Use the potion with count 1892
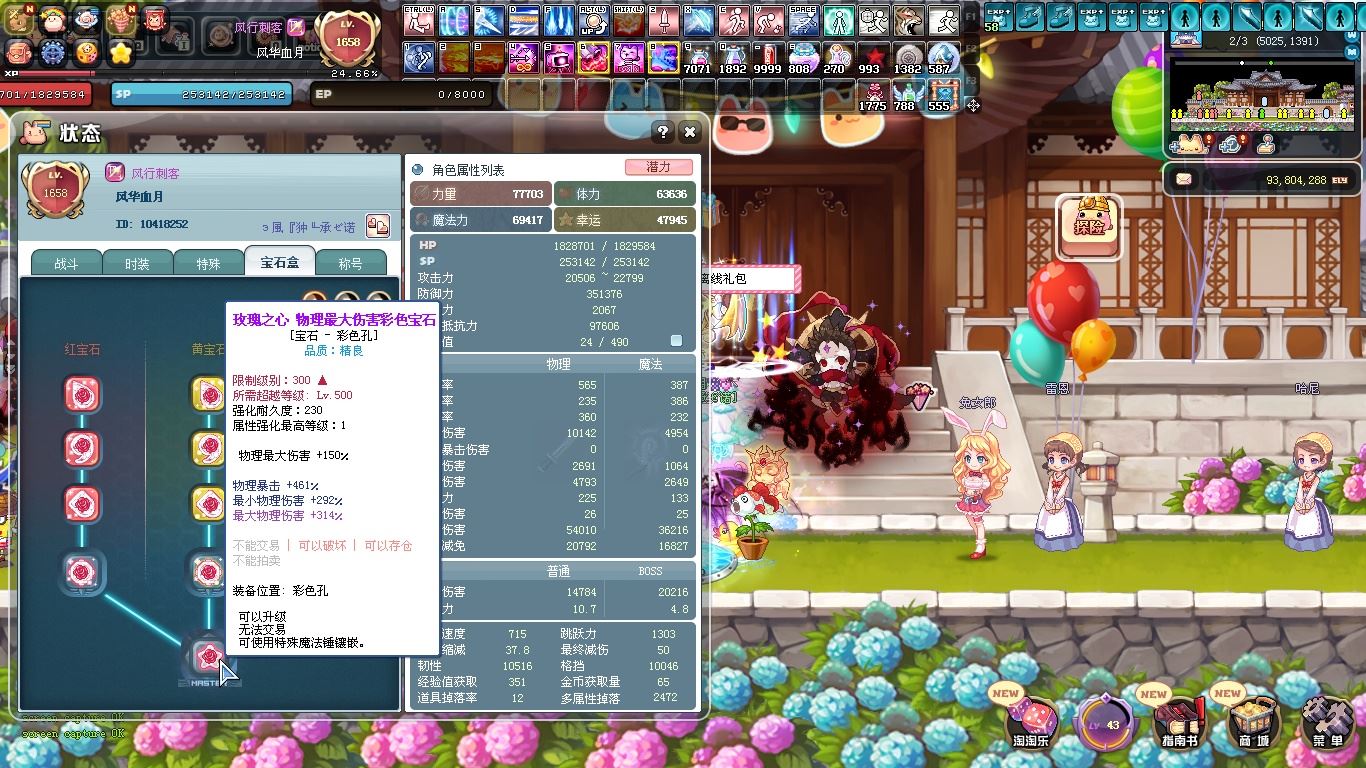The width and height of the screenshot is (1366, 768). 733,58
